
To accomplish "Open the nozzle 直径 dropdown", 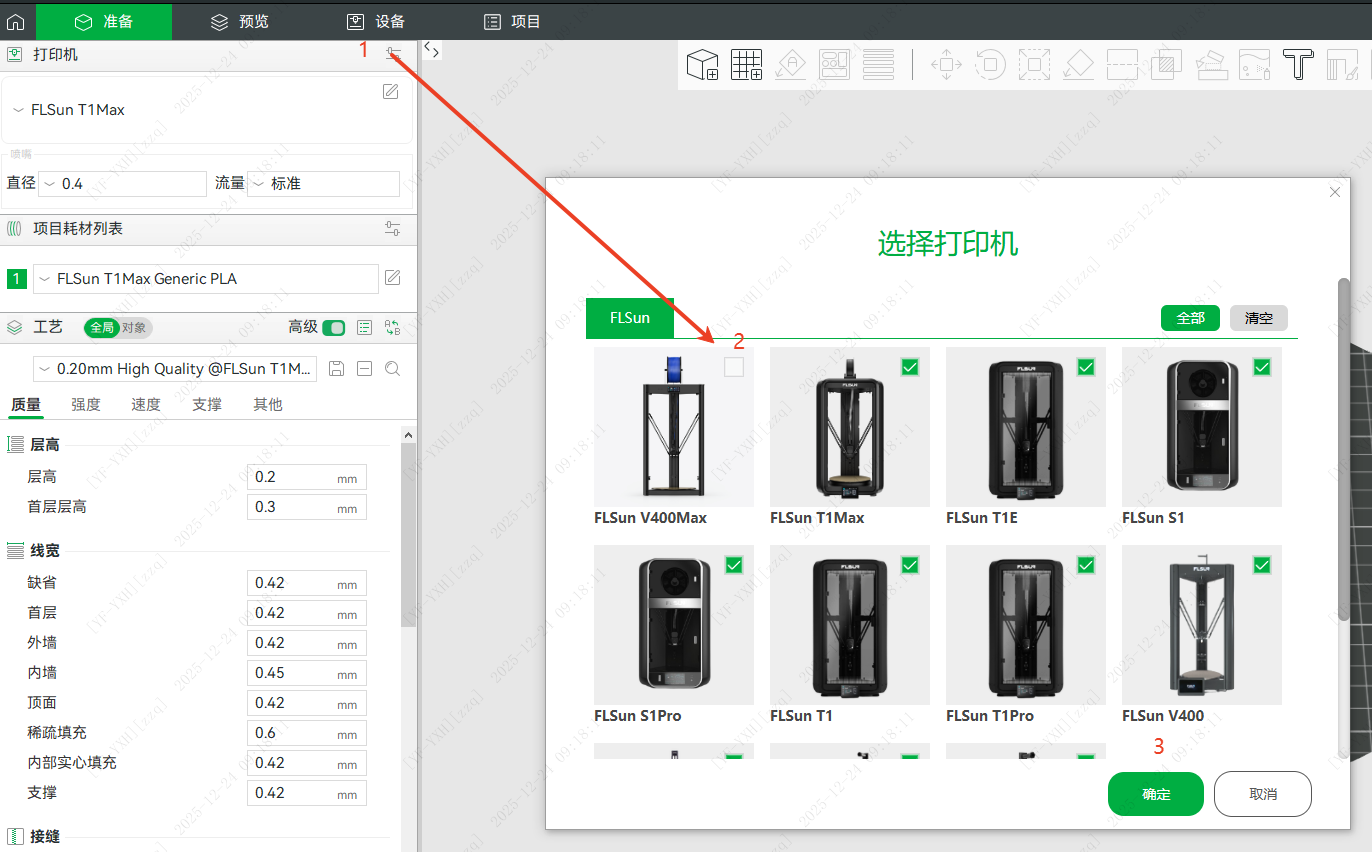I will click(x=122, y=184).
